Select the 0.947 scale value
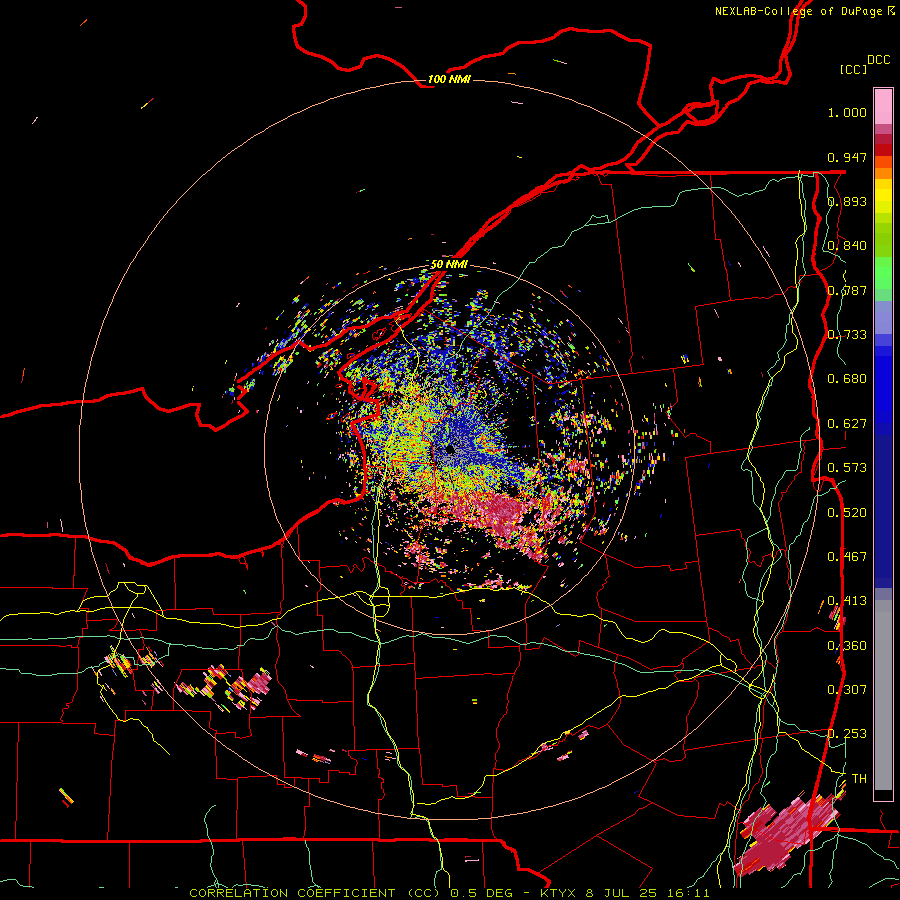The width and height of the screenshot is (900, 900). pyautogui.click(x=847, y=157)
